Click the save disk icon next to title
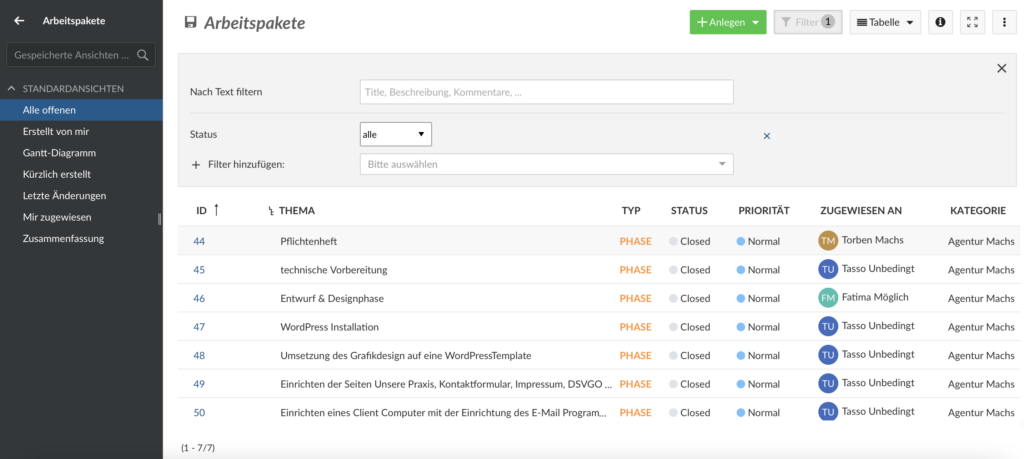 (x=191, y=23)
